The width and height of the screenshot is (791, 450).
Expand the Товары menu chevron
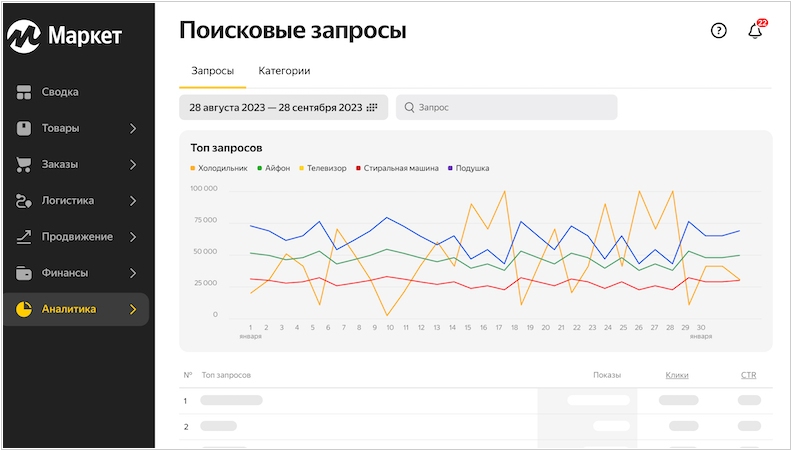pos(133,129)
